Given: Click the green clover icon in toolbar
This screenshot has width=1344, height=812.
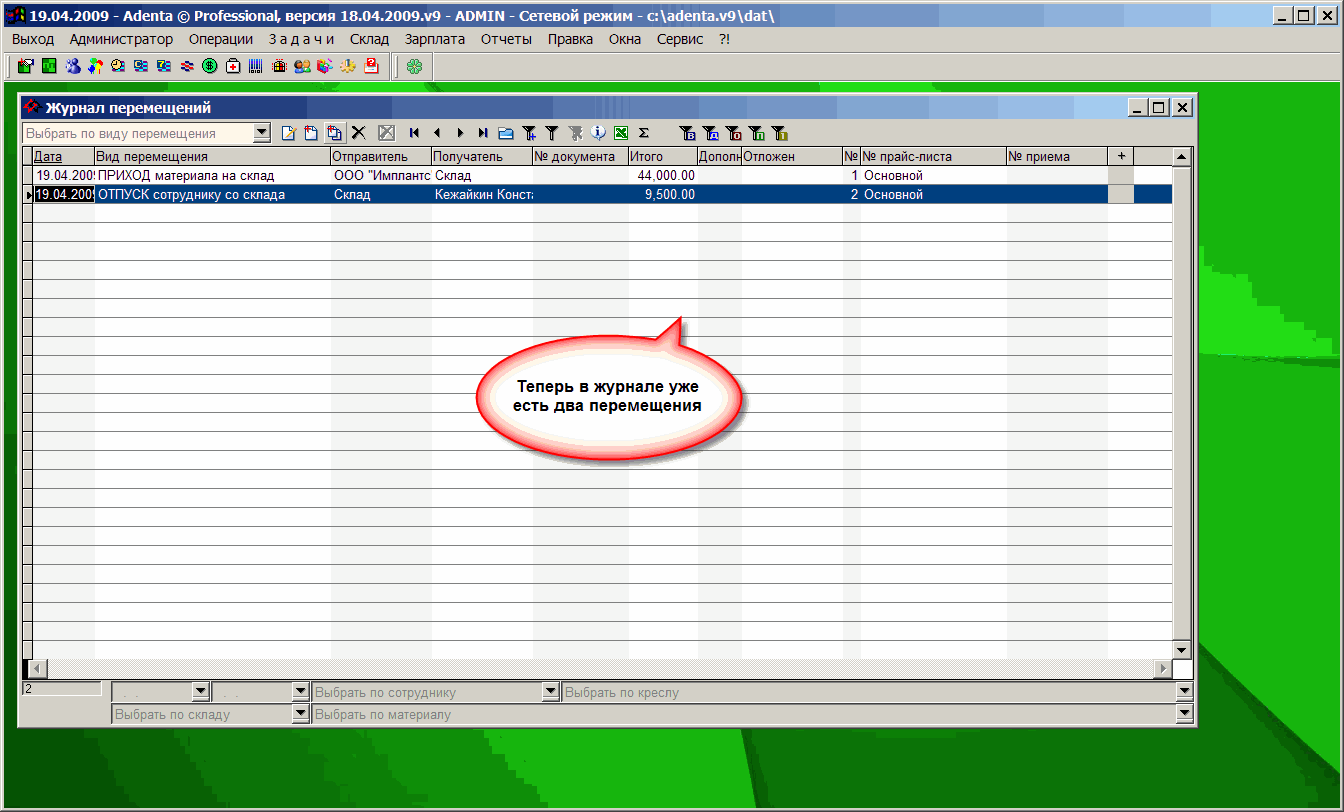Looking at the screenshot, I should point(414,67).
